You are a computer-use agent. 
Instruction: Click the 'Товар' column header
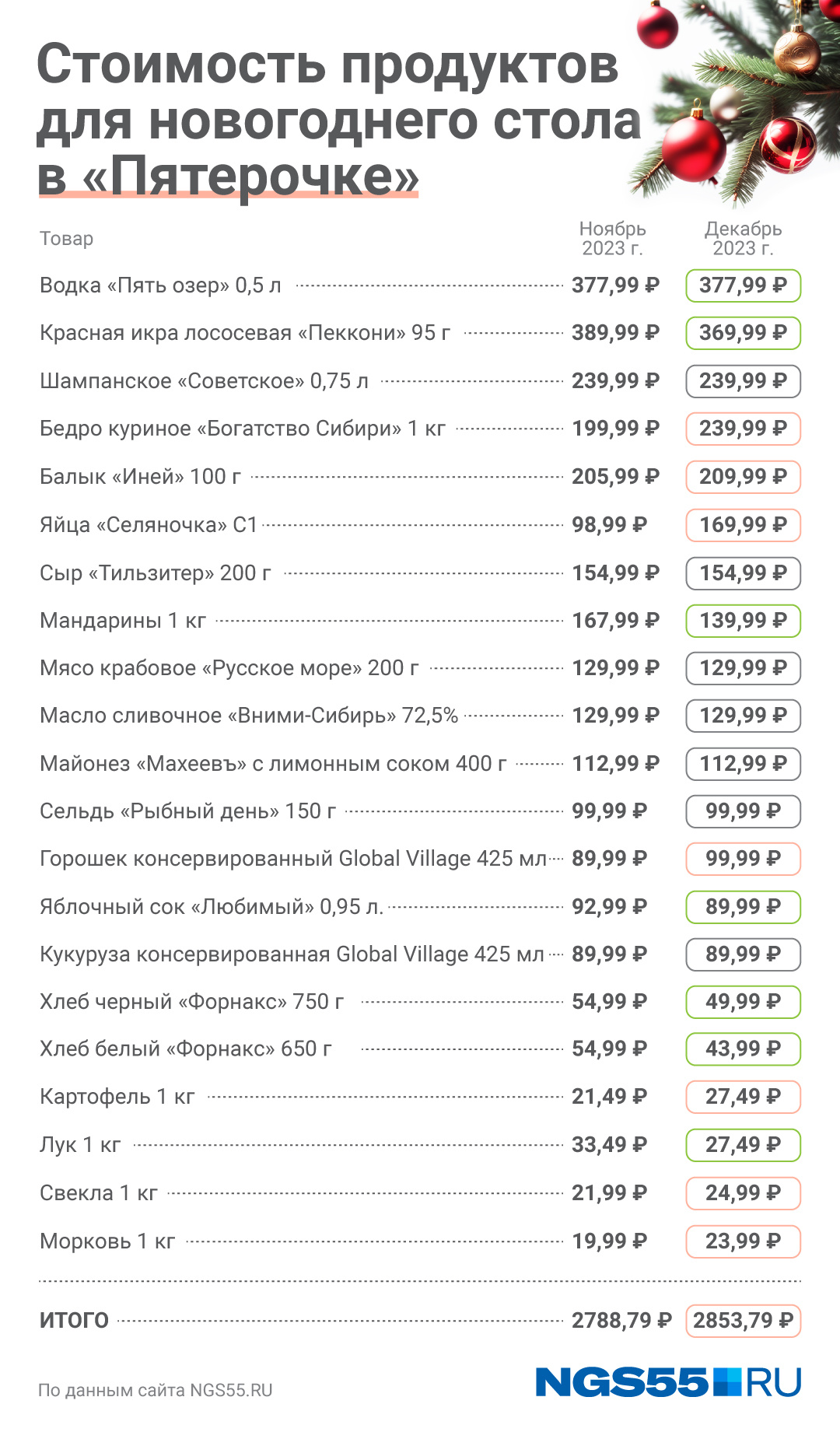point(67,239)
